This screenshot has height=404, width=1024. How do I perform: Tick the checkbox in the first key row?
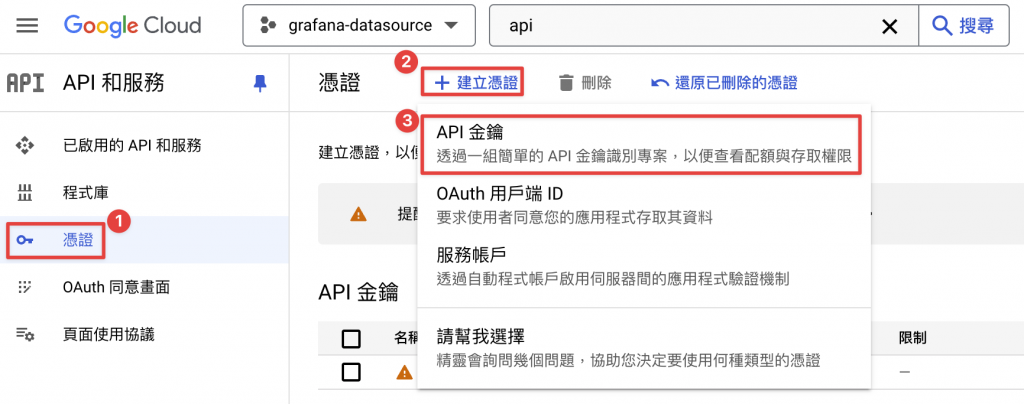[351, 373]
